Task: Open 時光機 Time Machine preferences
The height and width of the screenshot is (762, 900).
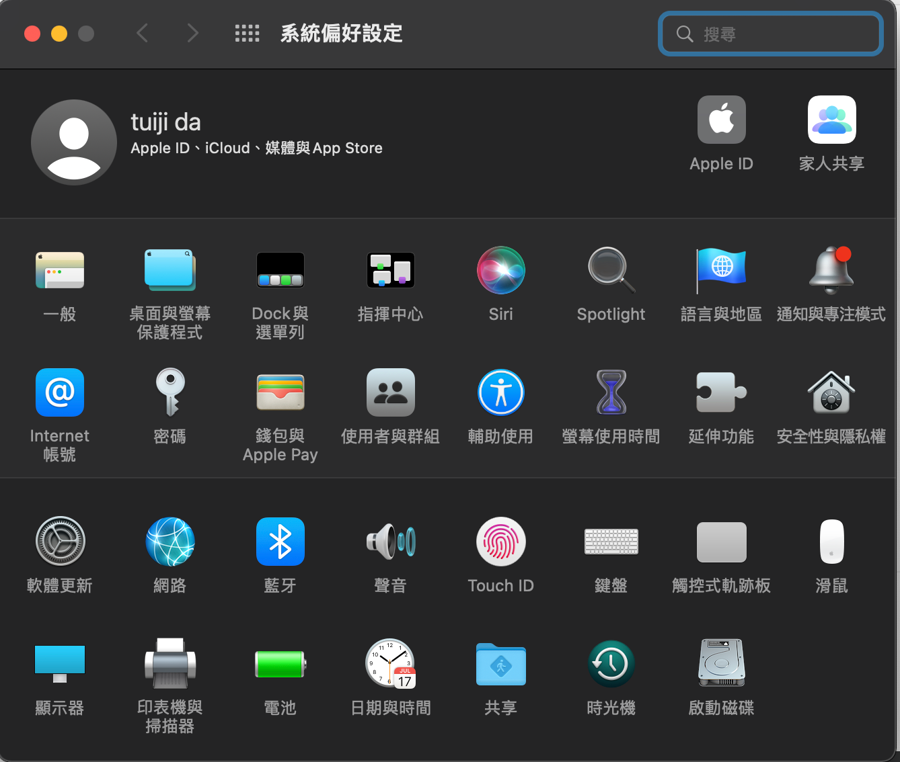Action: coord(610,664)
